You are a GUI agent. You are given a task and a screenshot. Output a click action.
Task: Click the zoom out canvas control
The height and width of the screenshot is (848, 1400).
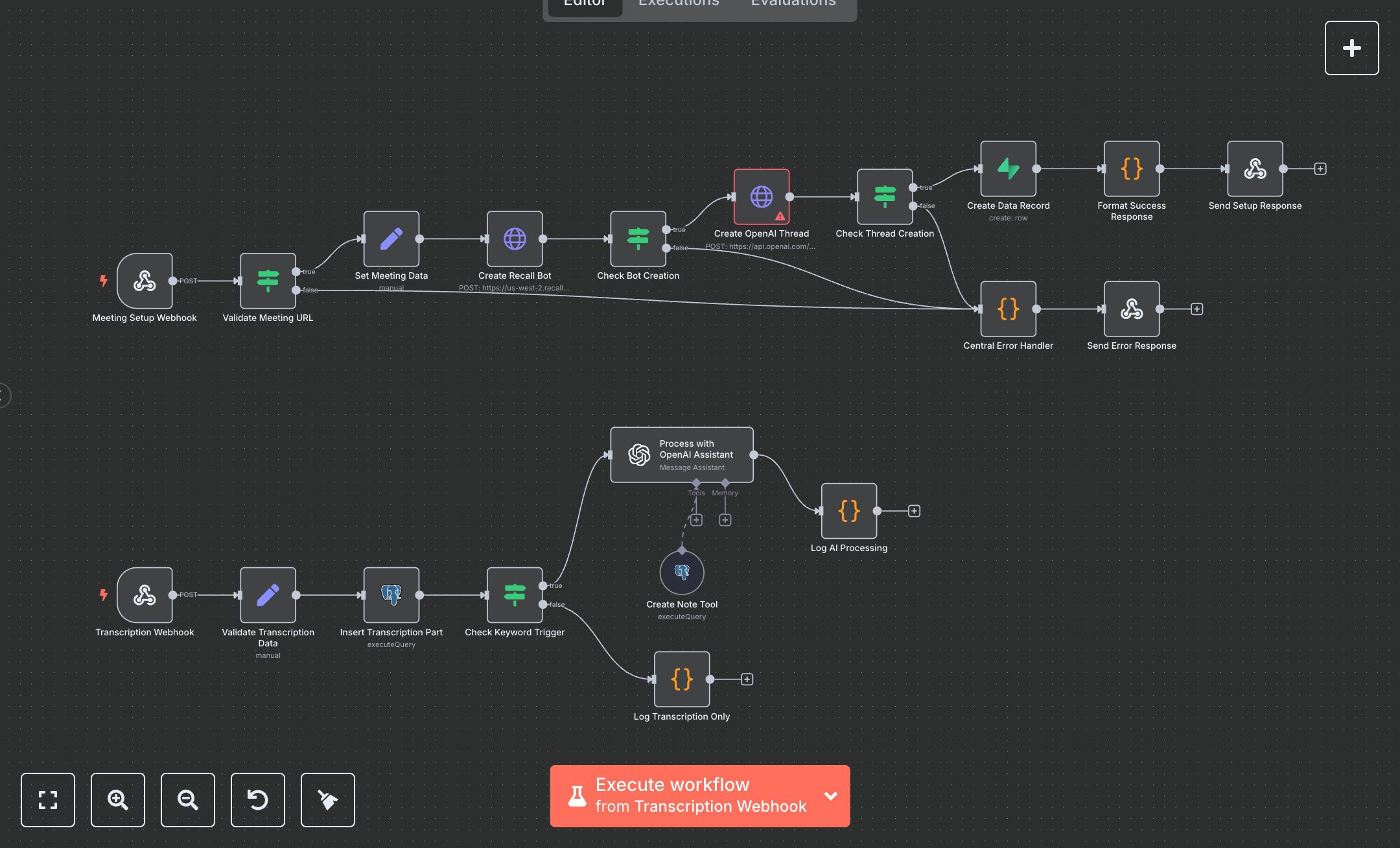pyautogui.click(x=187, y=800)
